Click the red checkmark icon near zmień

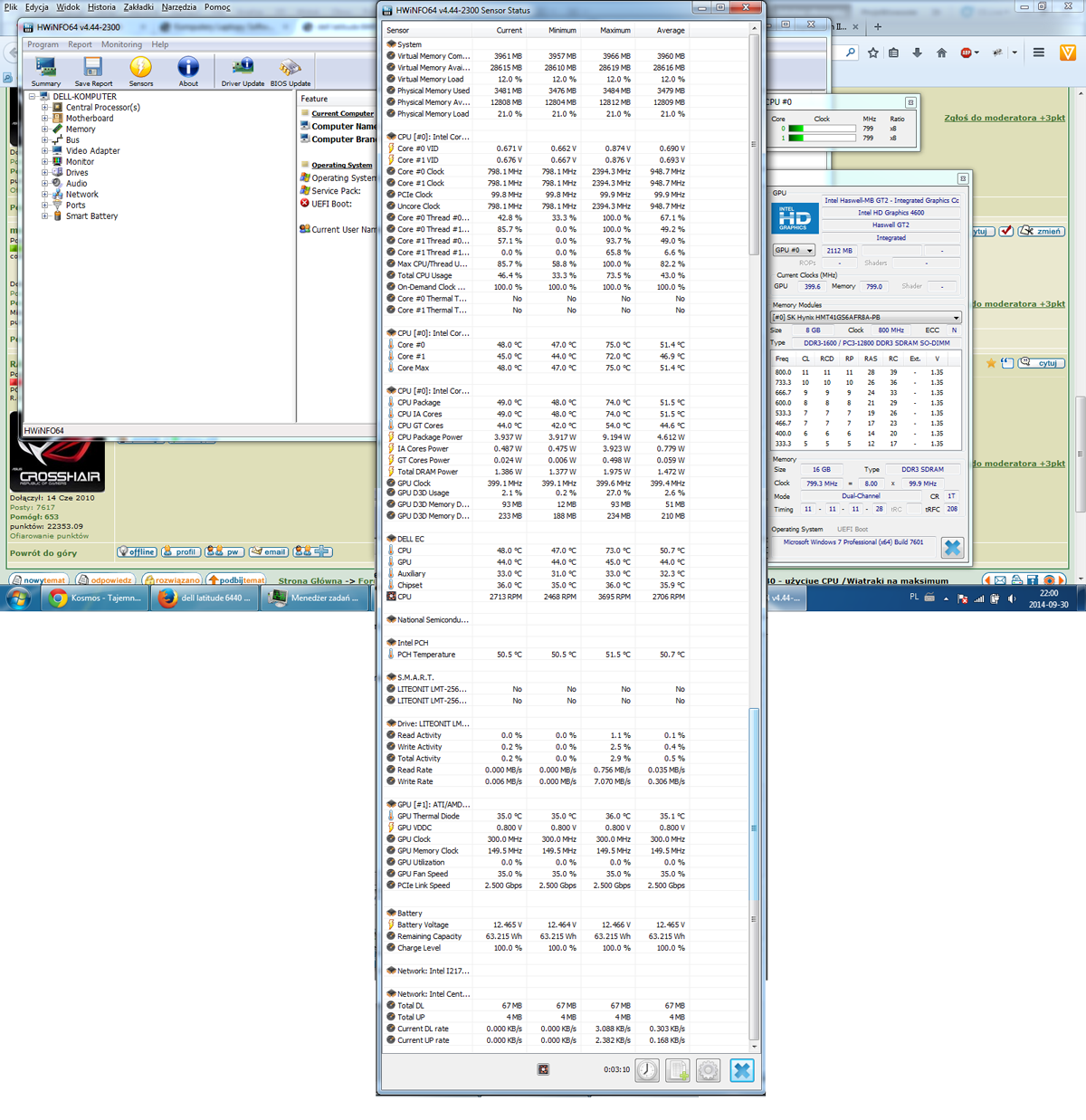(x=1005, y=231)
